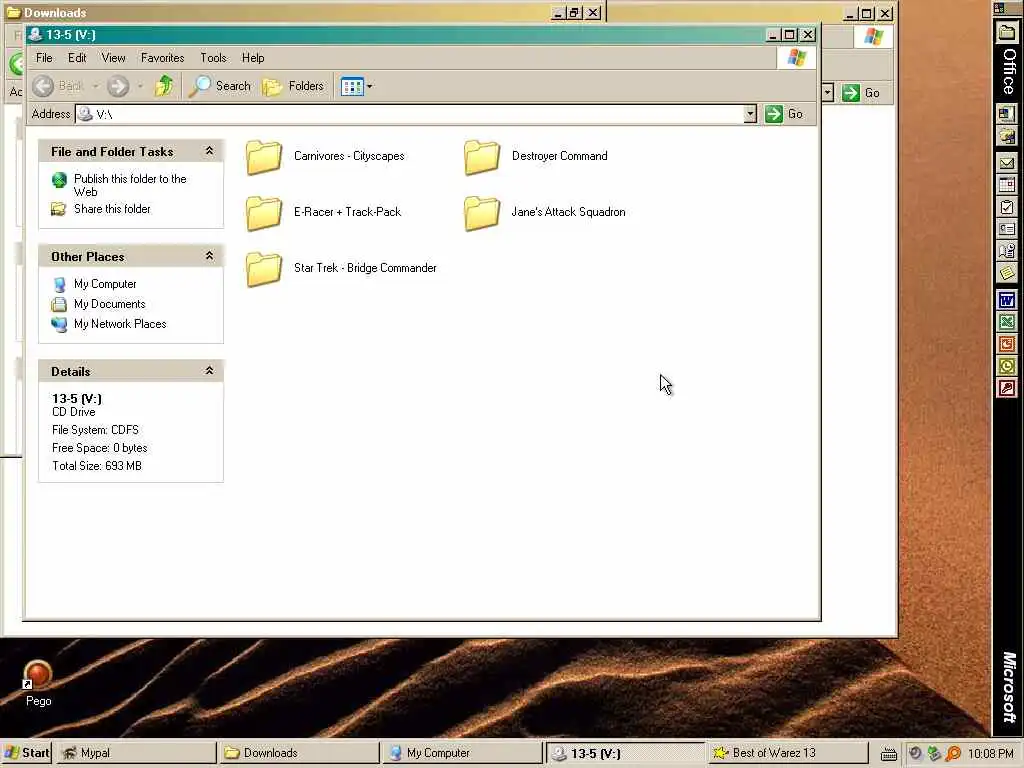Switch to Mypal taskbar button
The width and height of the screenshot is (1024, 768).
pyautogui.click(x=135, y=753)
